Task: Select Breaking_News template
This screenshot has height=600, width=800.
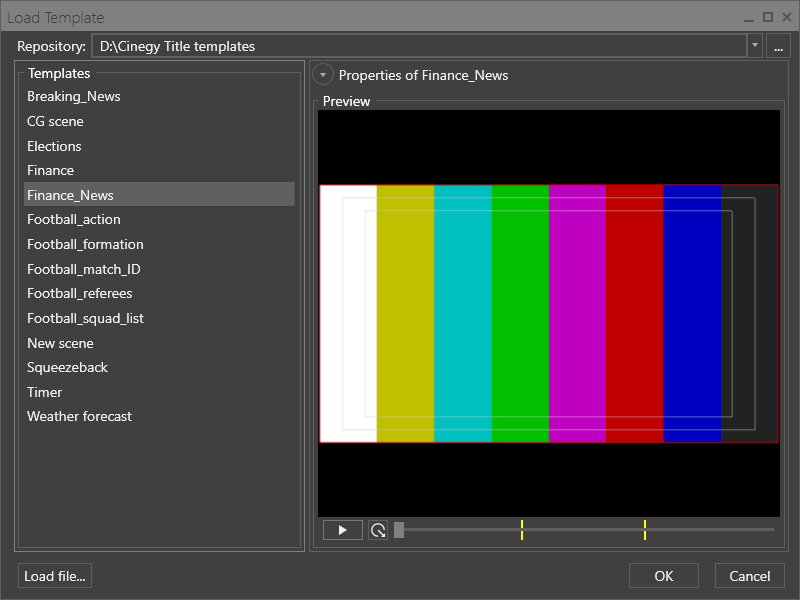Action: 74,97
